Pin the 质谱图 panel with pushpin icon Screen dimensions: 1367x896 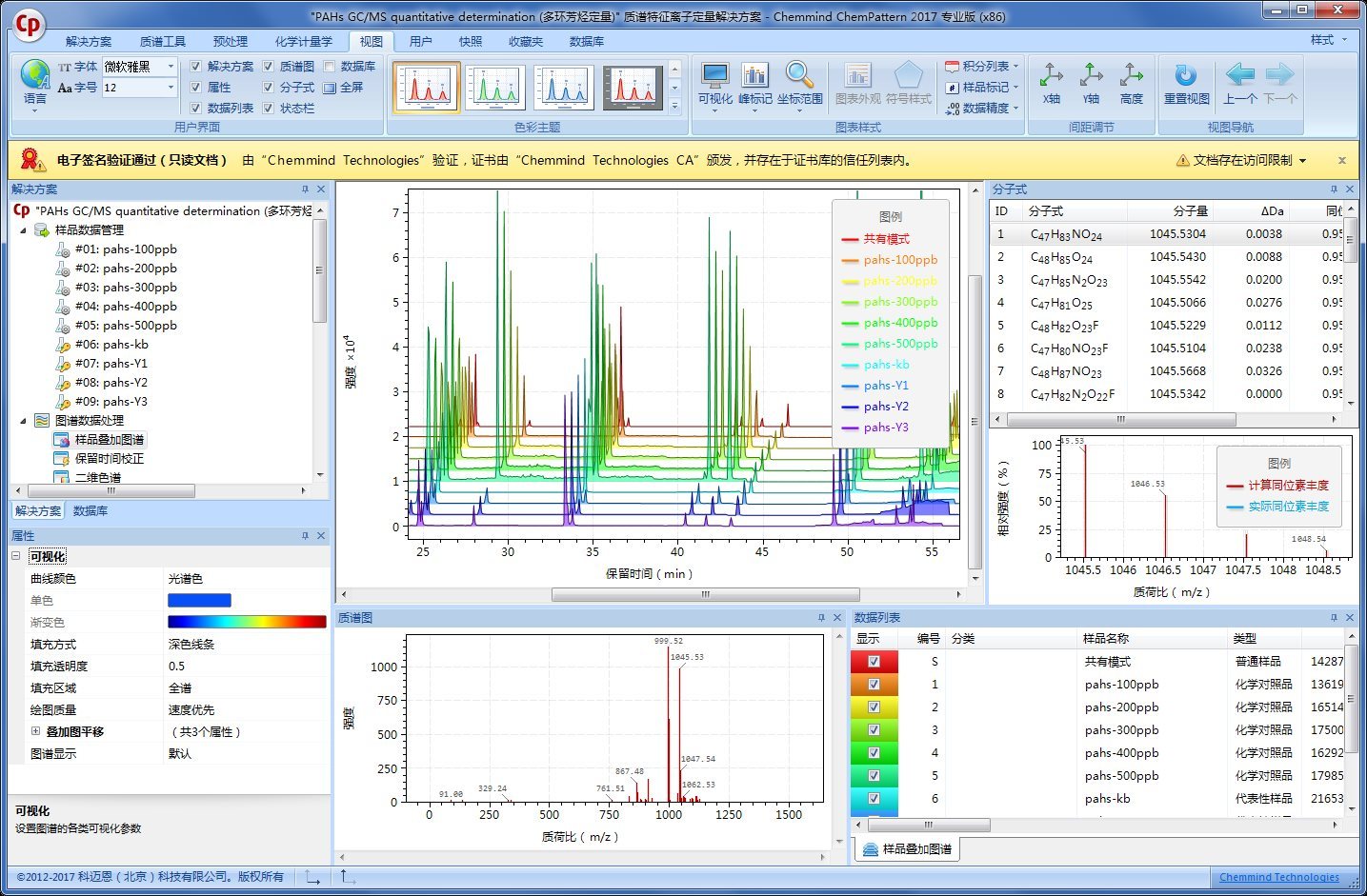click(x=821, y=618)
